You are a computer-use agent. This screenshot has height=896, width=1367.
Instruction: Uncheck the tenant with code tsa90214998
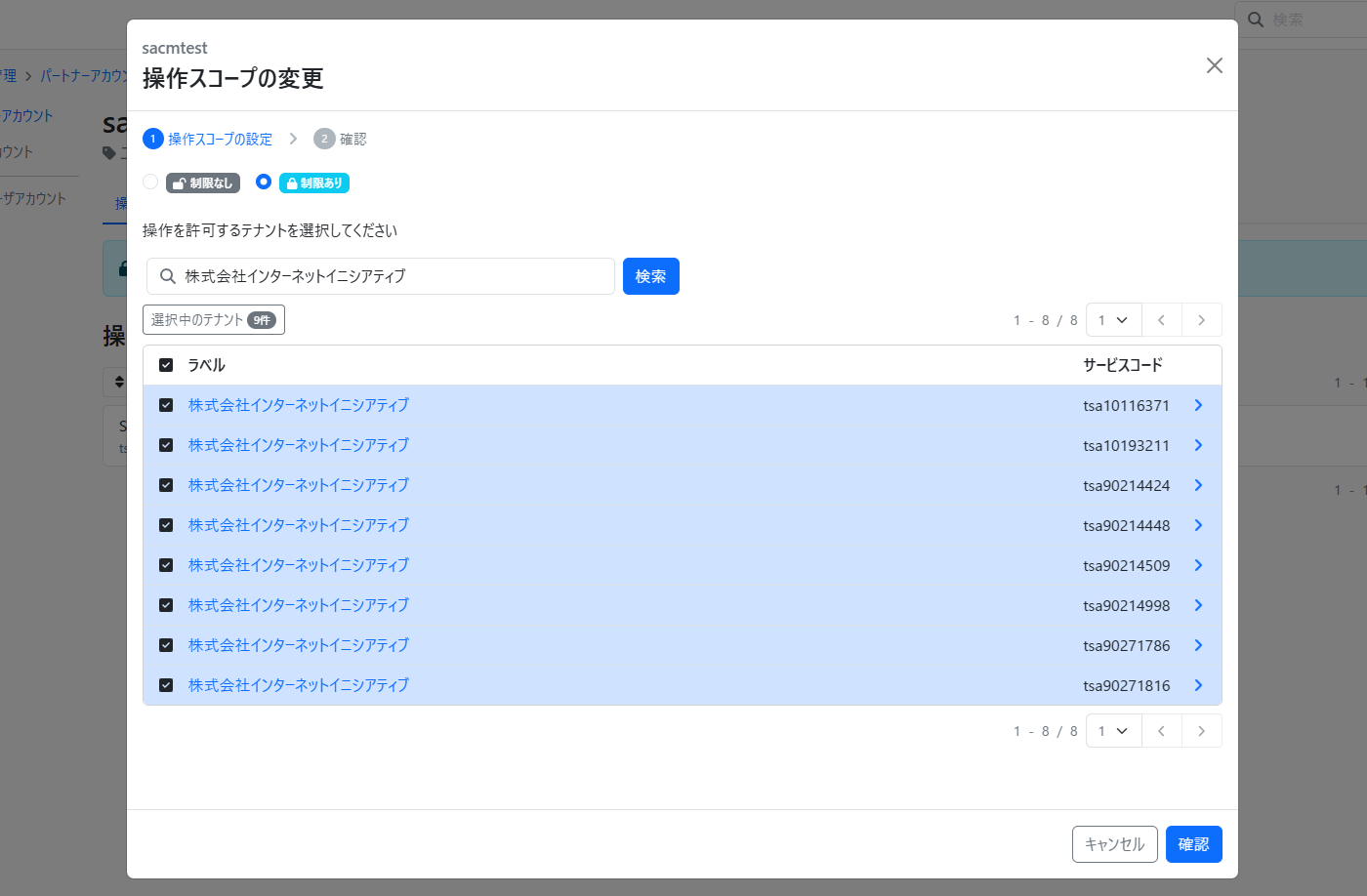[166, 605]
